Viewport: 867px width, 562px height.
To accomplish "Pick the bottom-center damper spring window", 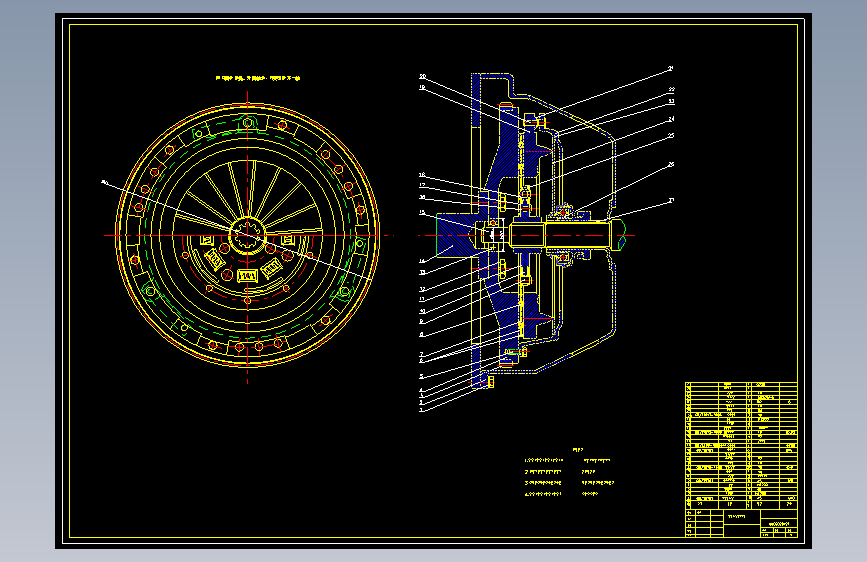I will coord(247,275).
